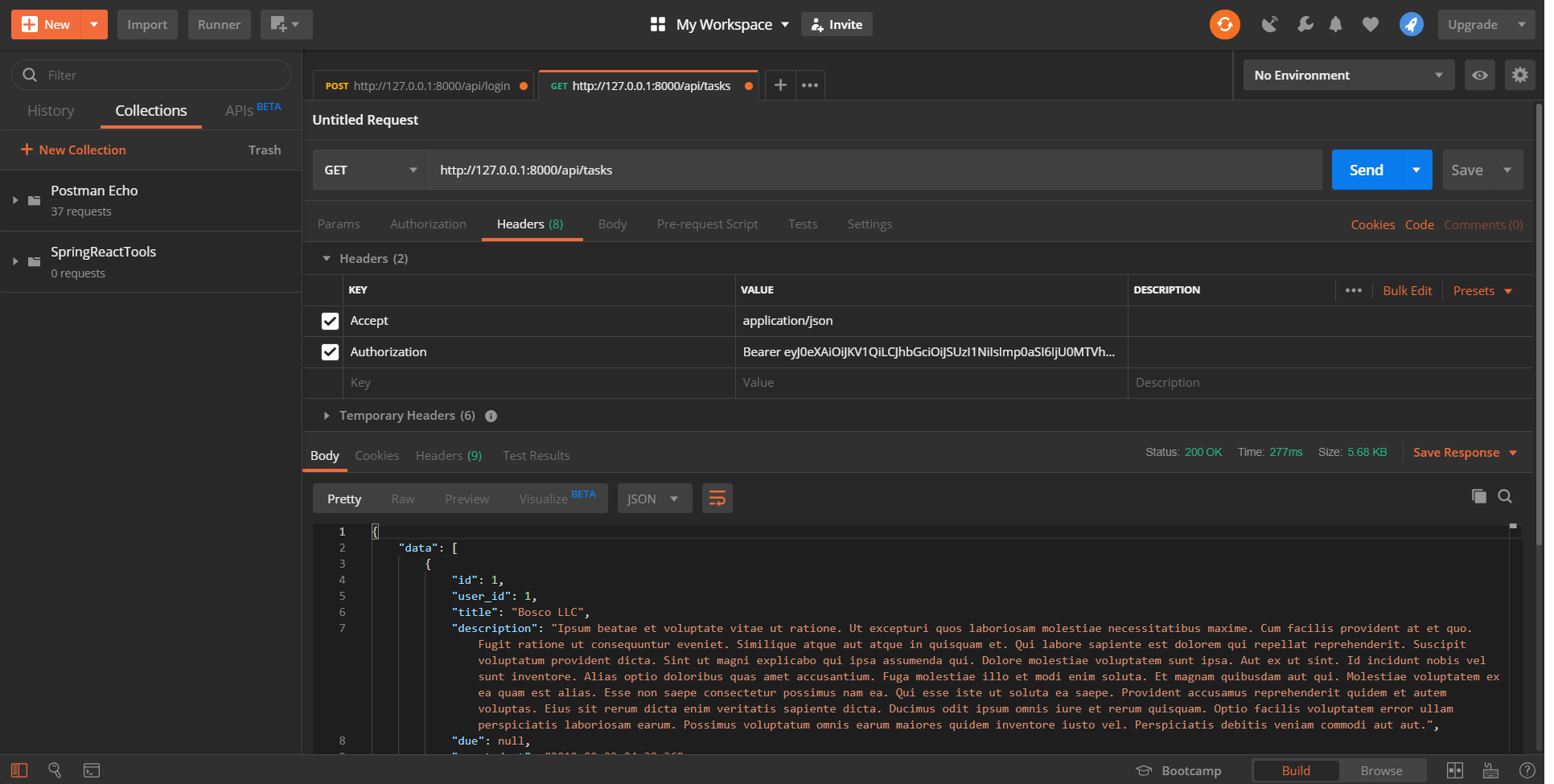Switch to Build mode

point(1296,770)
